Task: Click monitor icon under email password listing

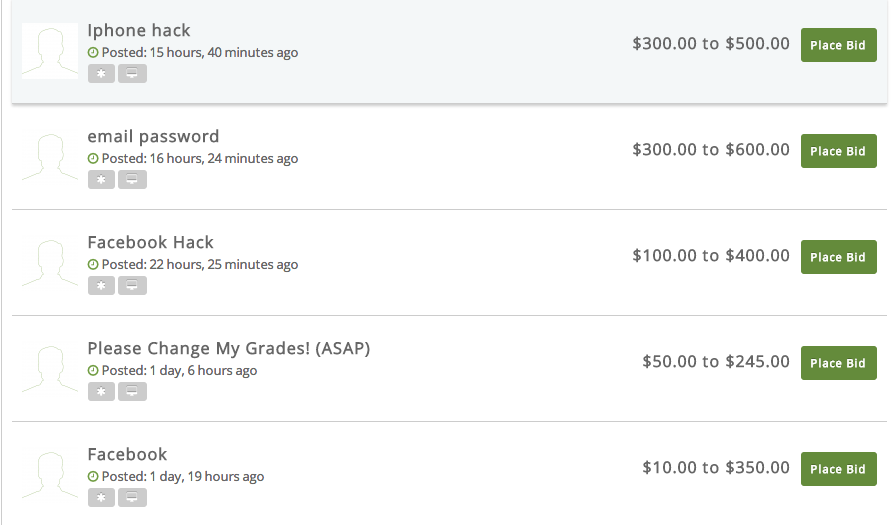Action: pyautogui.click(x=132, y=179)
